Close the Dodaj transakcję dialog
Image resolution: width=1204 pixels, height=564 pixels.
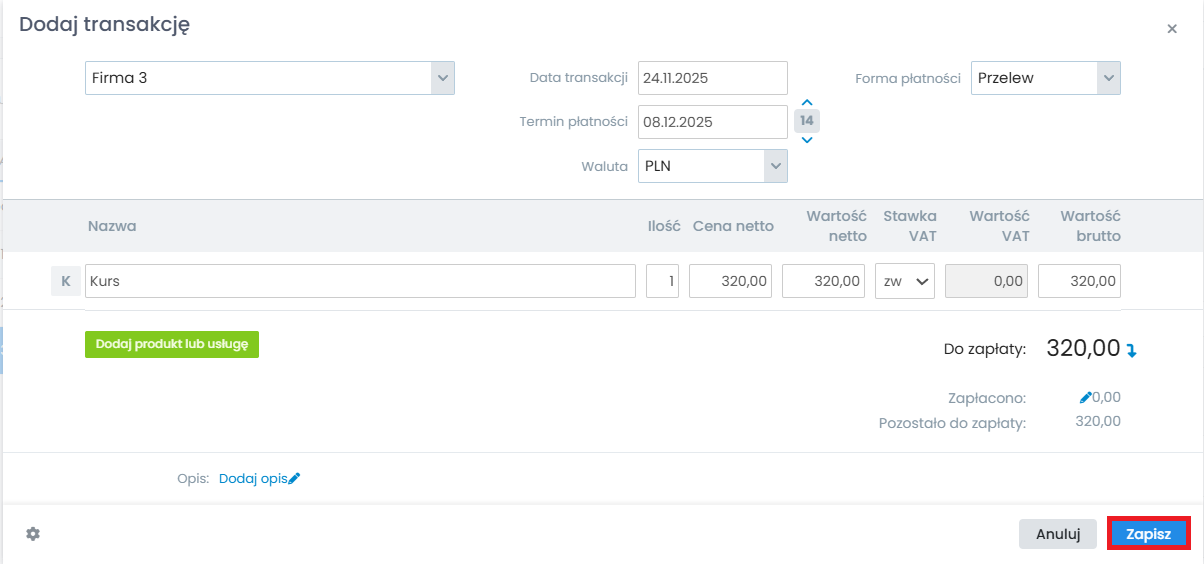(1172, 29)
